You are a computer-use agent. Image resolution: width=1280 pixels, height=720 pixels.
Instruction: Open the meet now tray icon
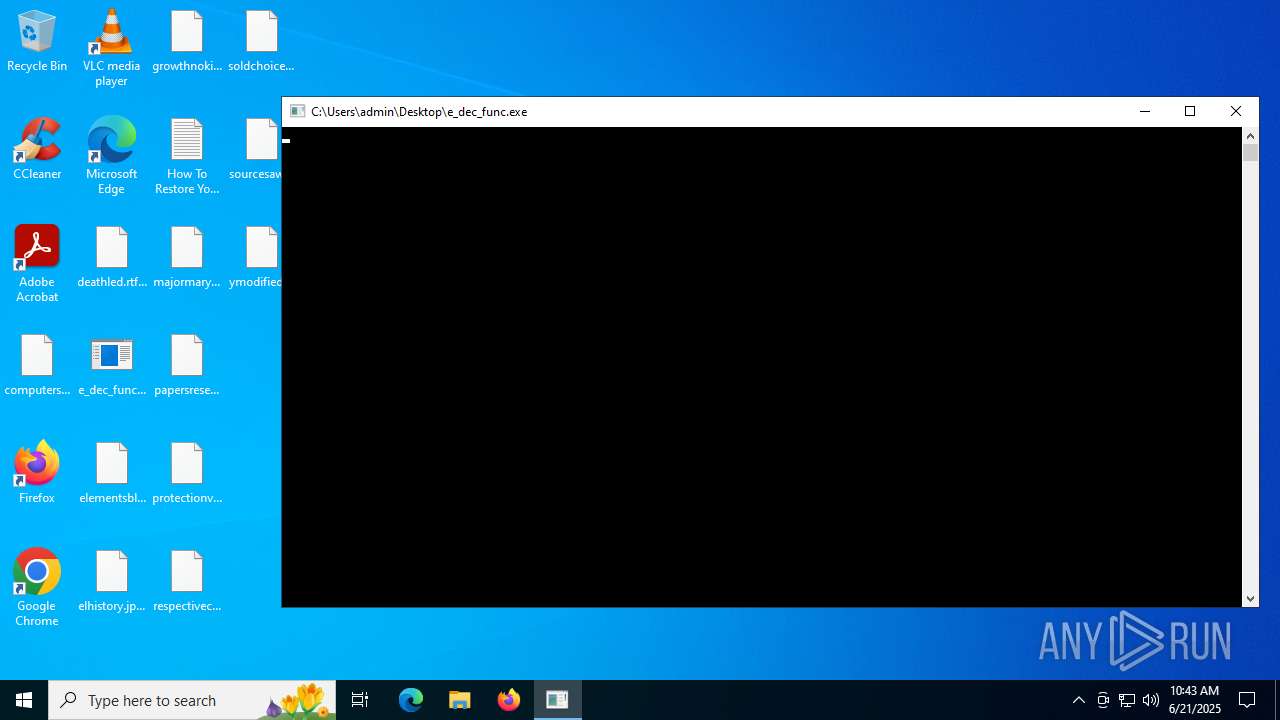coord(1103,700)
